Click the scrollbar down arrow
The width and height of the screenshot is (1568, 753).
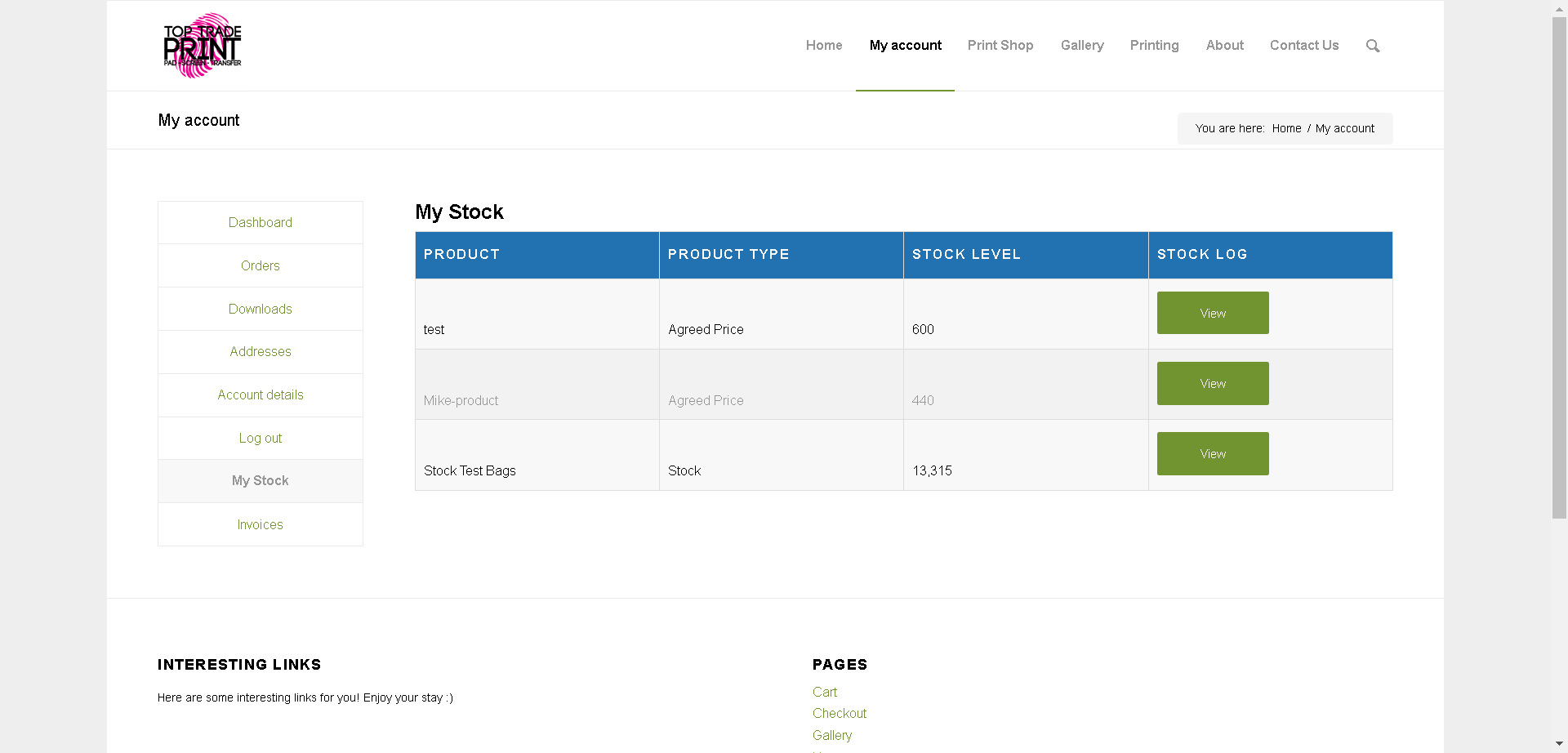(1560, 744)
